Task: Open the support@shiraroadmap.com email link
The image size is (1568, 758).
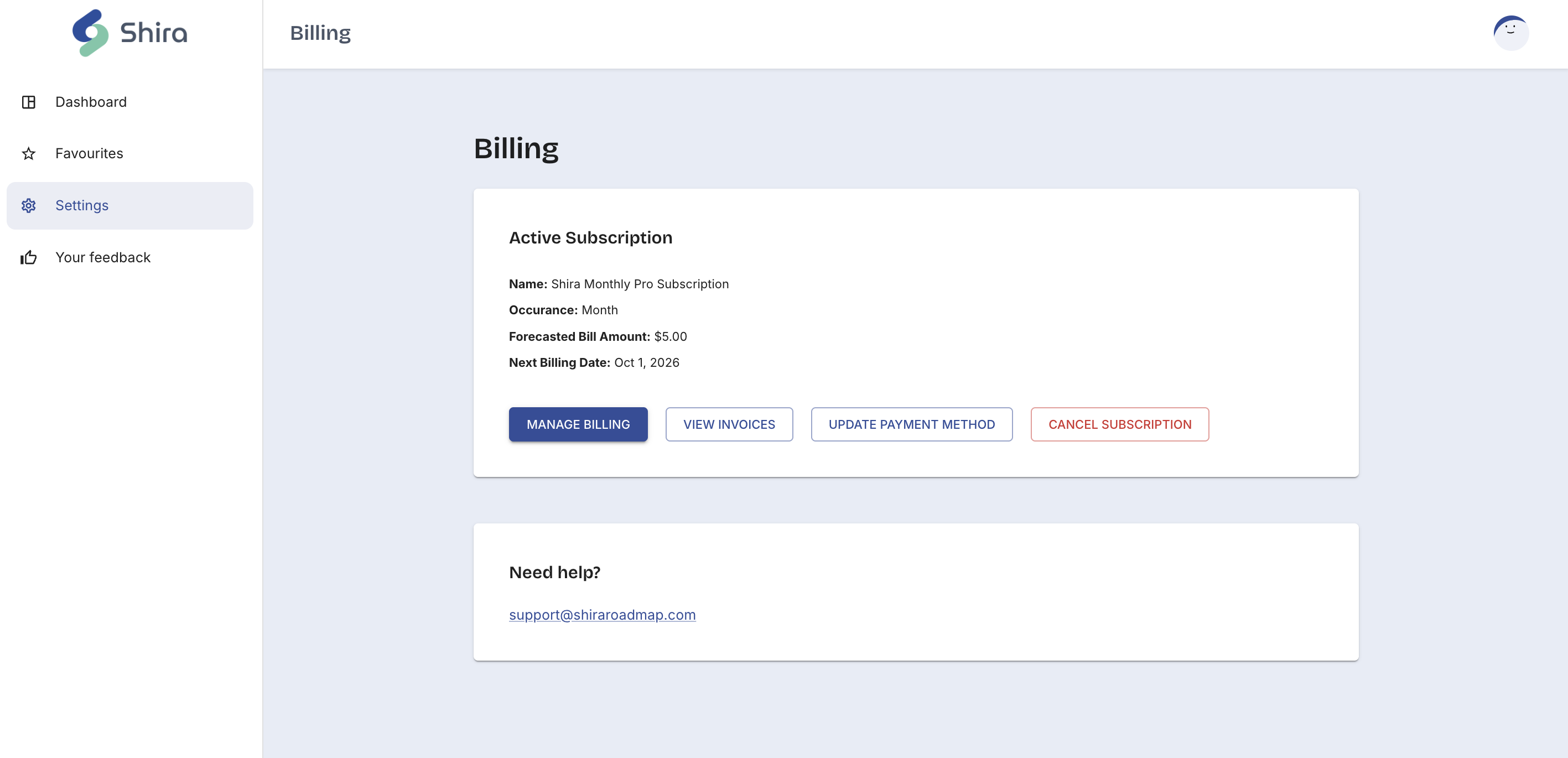Action: [x=602, y=615]
